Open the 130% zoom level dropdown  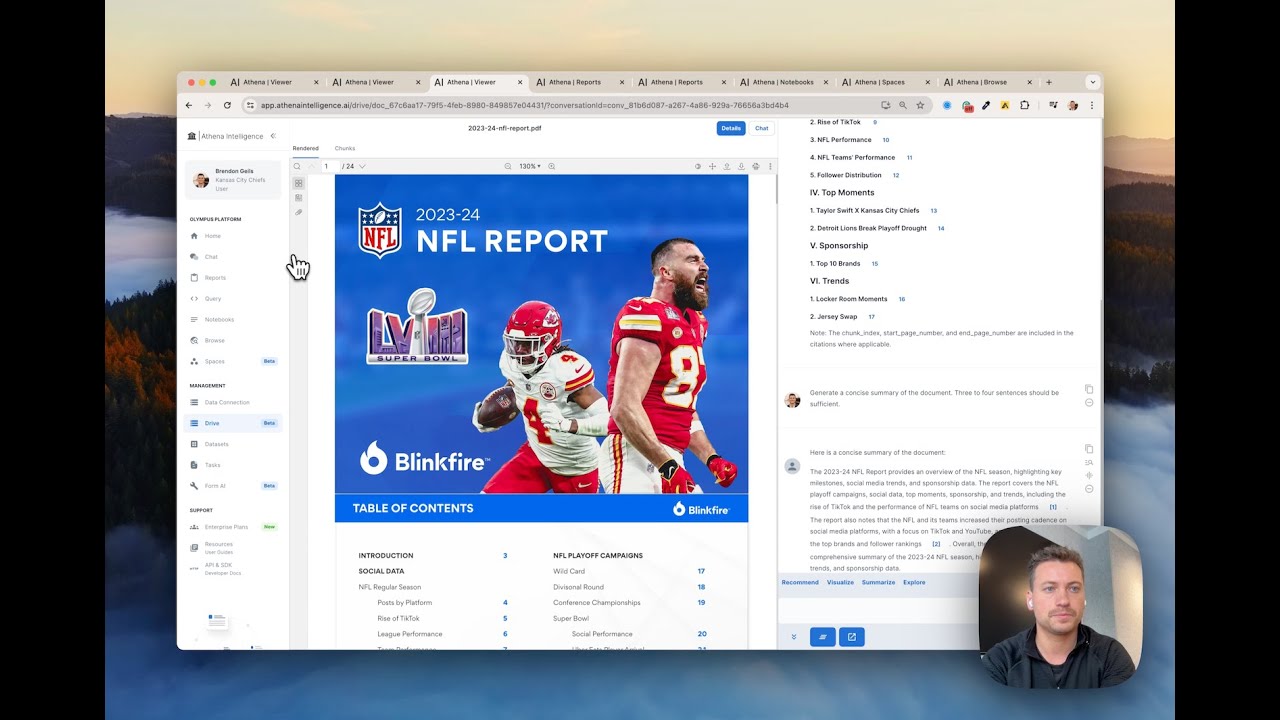tap(529, 166)
